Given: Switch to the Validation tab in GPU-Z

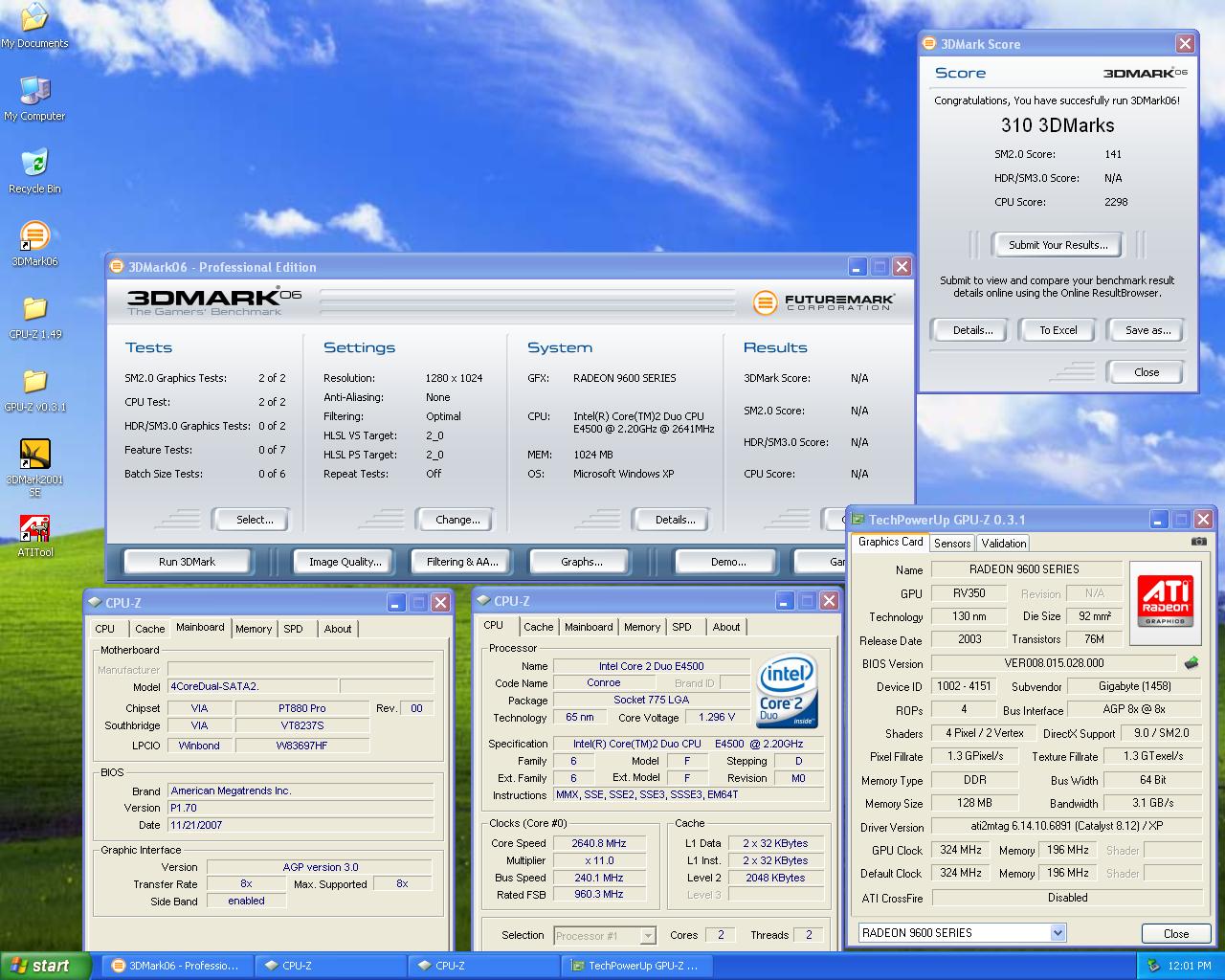Looking at the screenshot, I should pos(1004,543).
